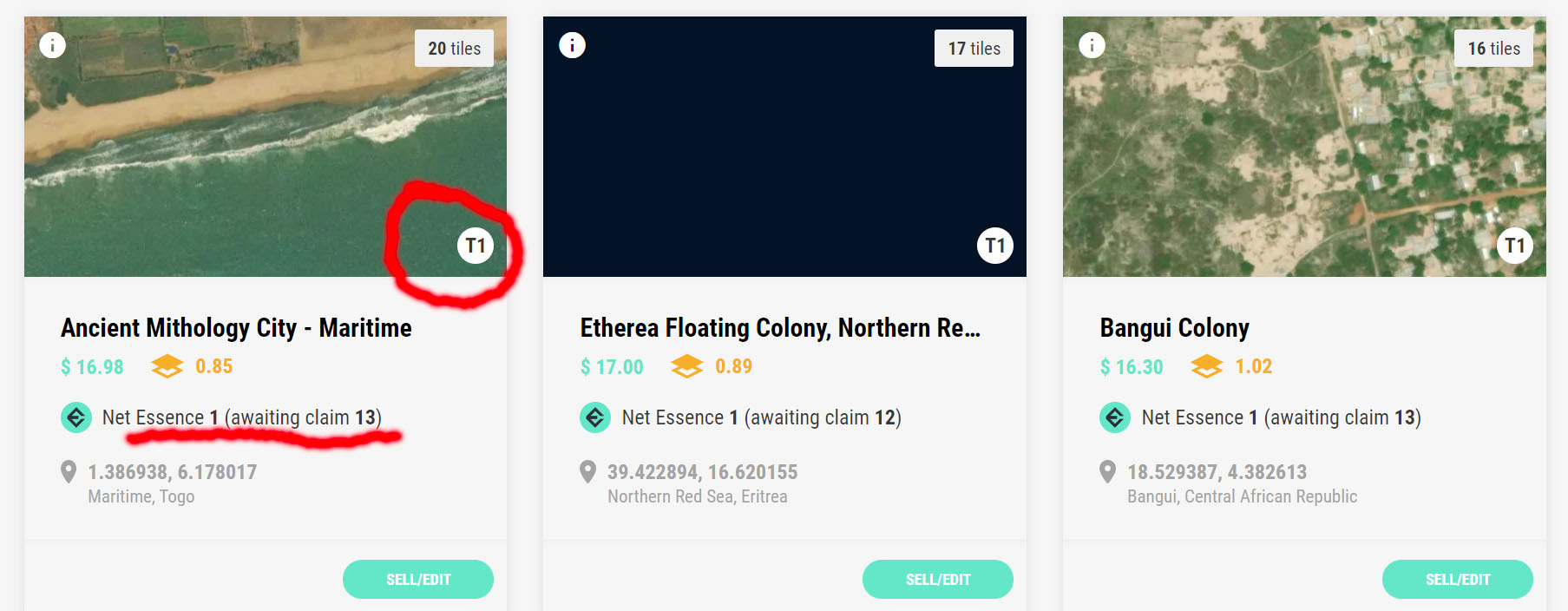Click T1 tier badge on Bangui Colony

(x=1515, y=246)
